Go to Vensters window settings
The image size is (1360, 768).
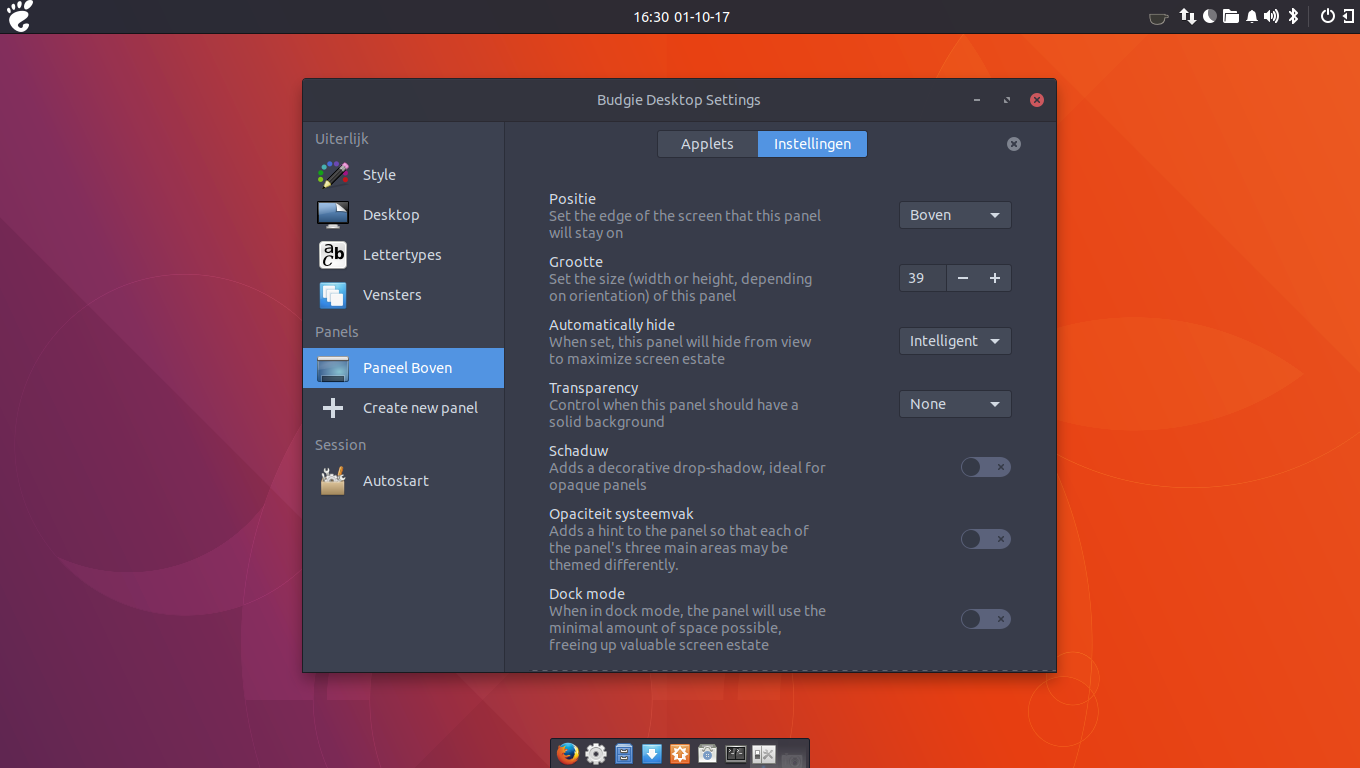click(391, 295)
